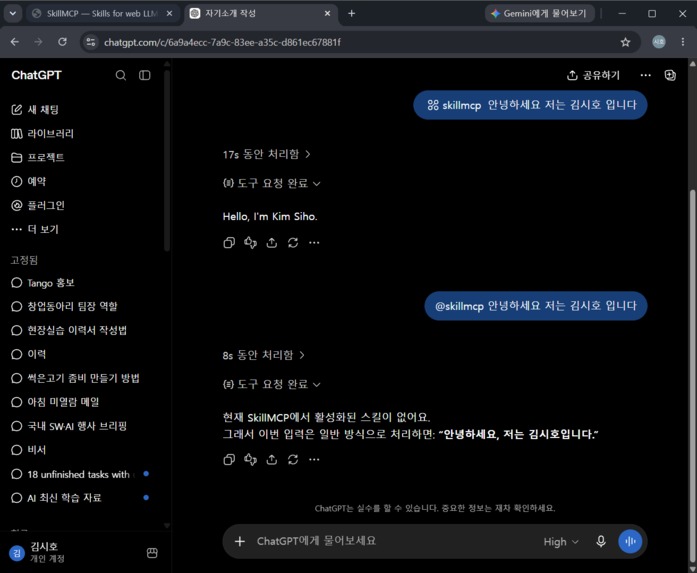Bookmark this page with the star icon
Screen dimensions: 697x573
(625, 42)
